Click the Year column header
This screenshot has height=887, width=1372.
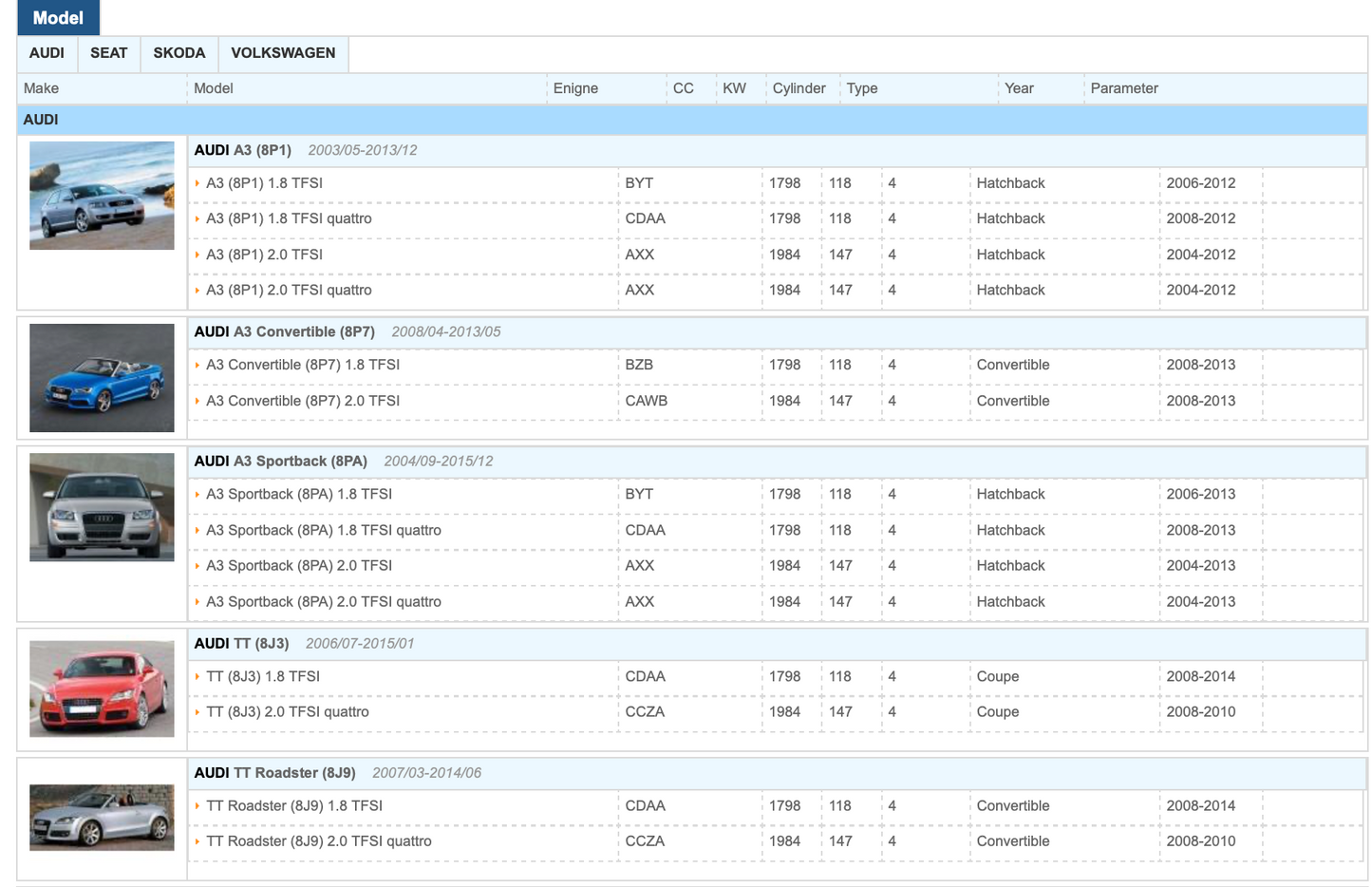1019,88
